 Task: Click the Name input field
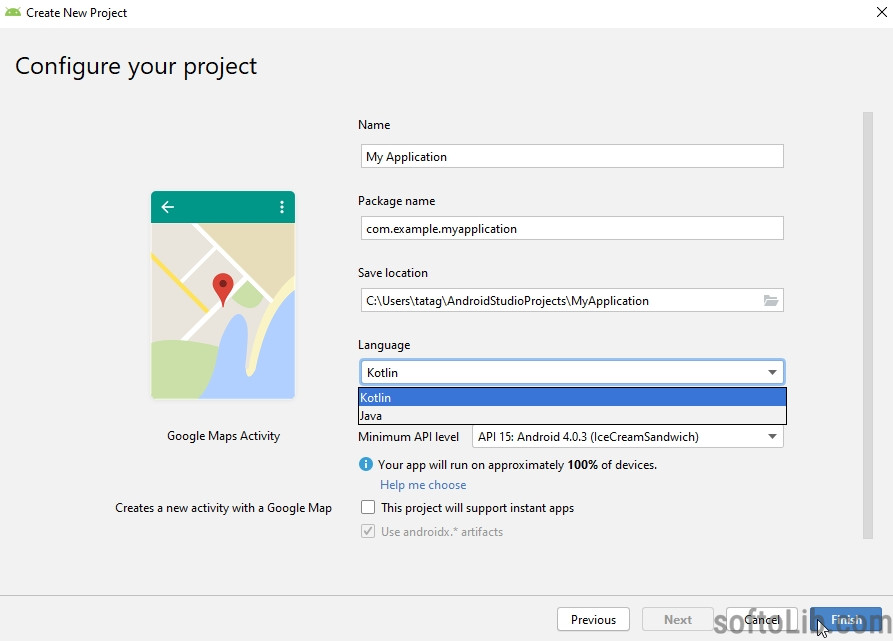click(572, 157)
